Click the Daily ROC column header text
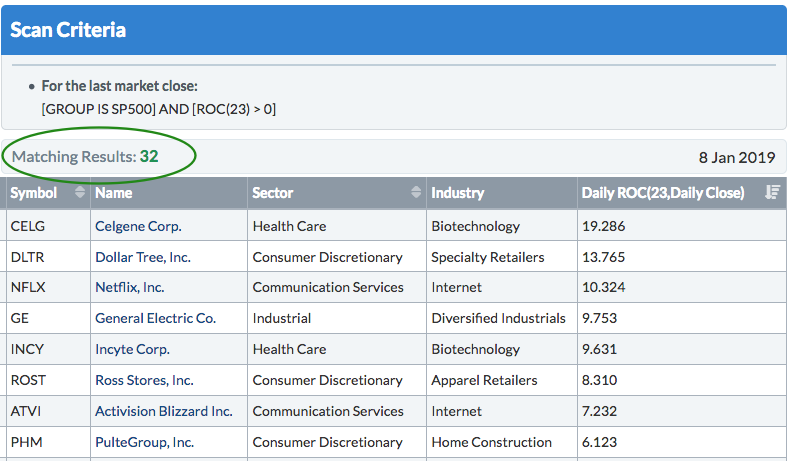Viewport: 795px width, 461px height. (662, 192)
